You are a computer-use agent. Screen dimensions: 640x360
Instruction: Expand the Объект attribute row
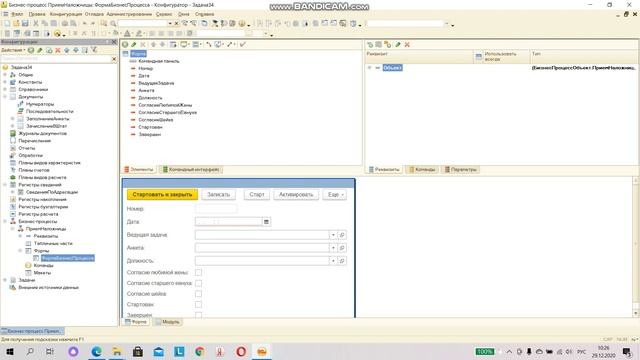tap(369, 68)
